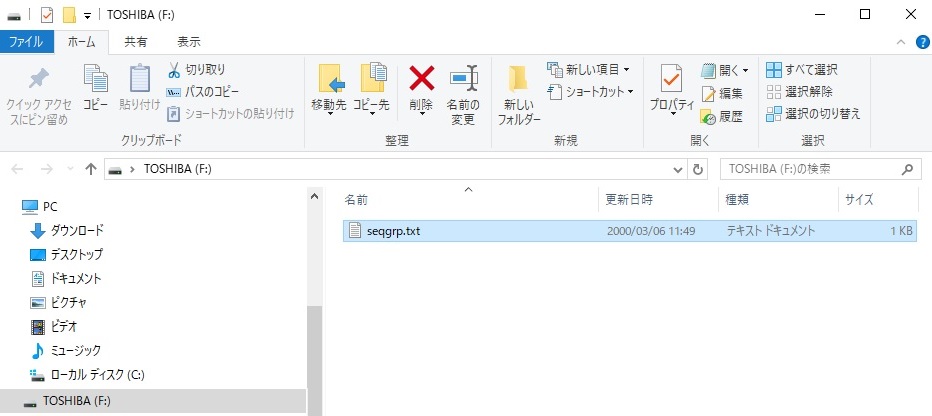Click the Rename (名前の変更) icon

[463, 79]
